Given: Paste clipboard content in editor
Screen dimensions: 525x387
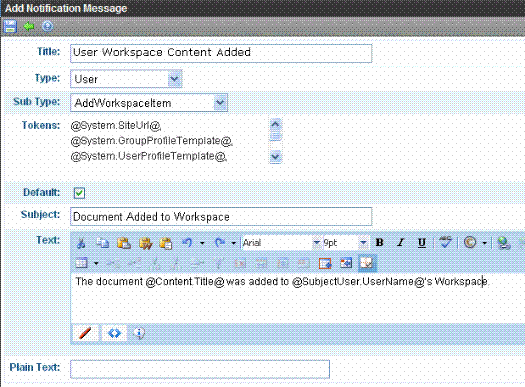Looking at the screenshot, I should (124, 243).
